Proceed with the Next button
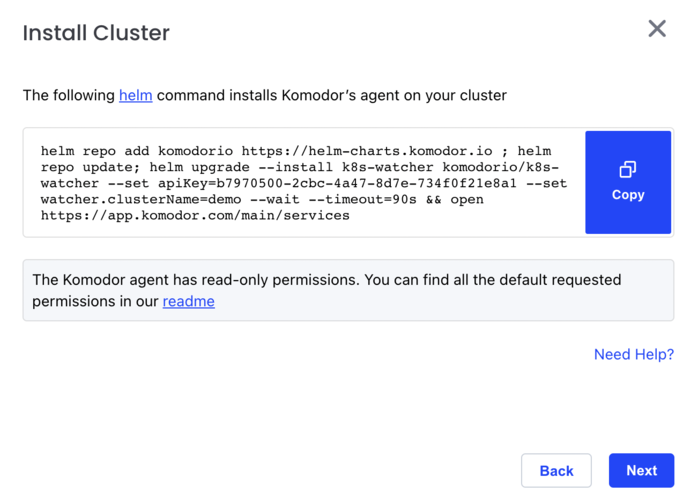 [641, 471]
